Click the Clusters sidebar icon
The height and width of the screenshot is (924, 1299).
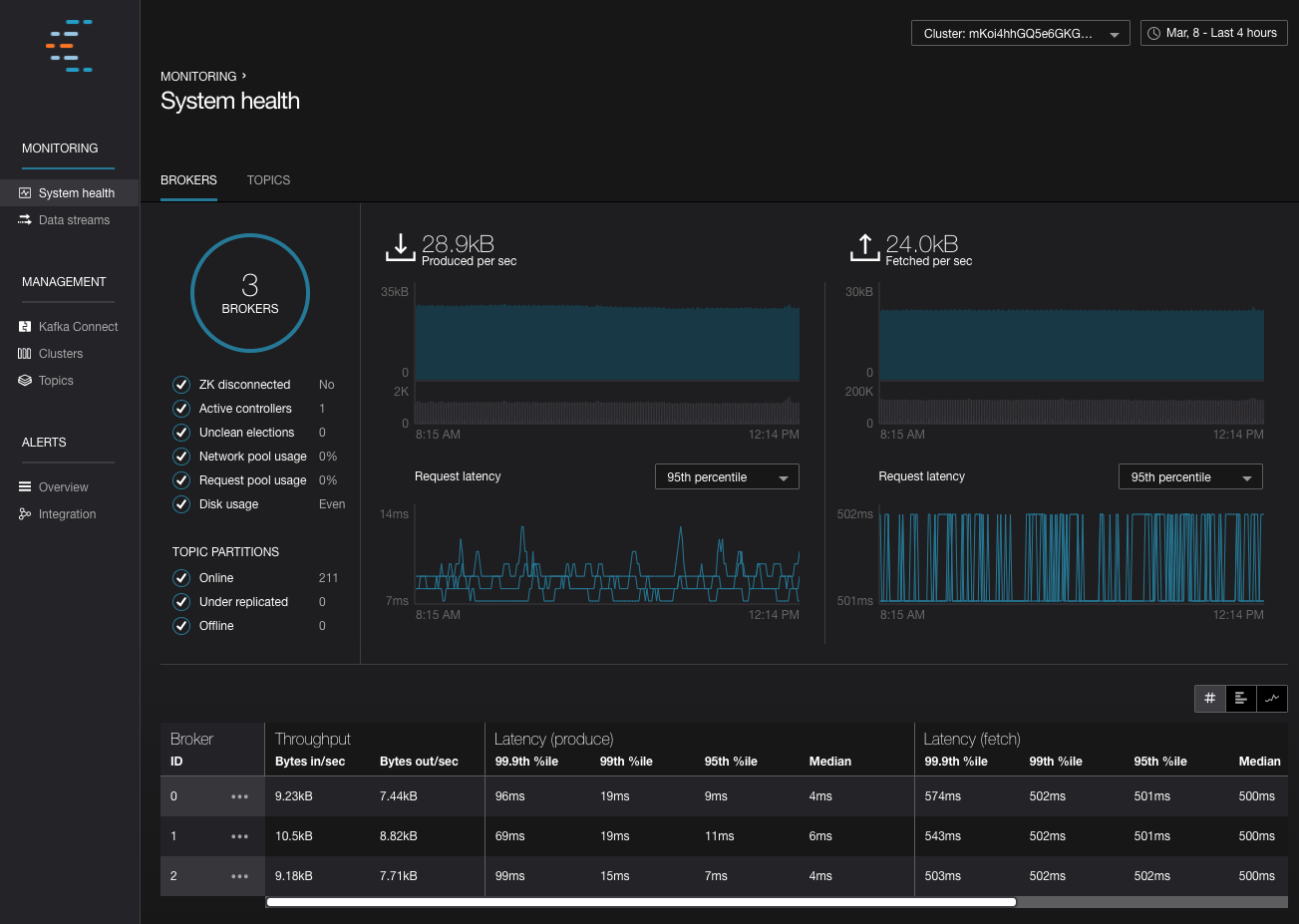25,354
